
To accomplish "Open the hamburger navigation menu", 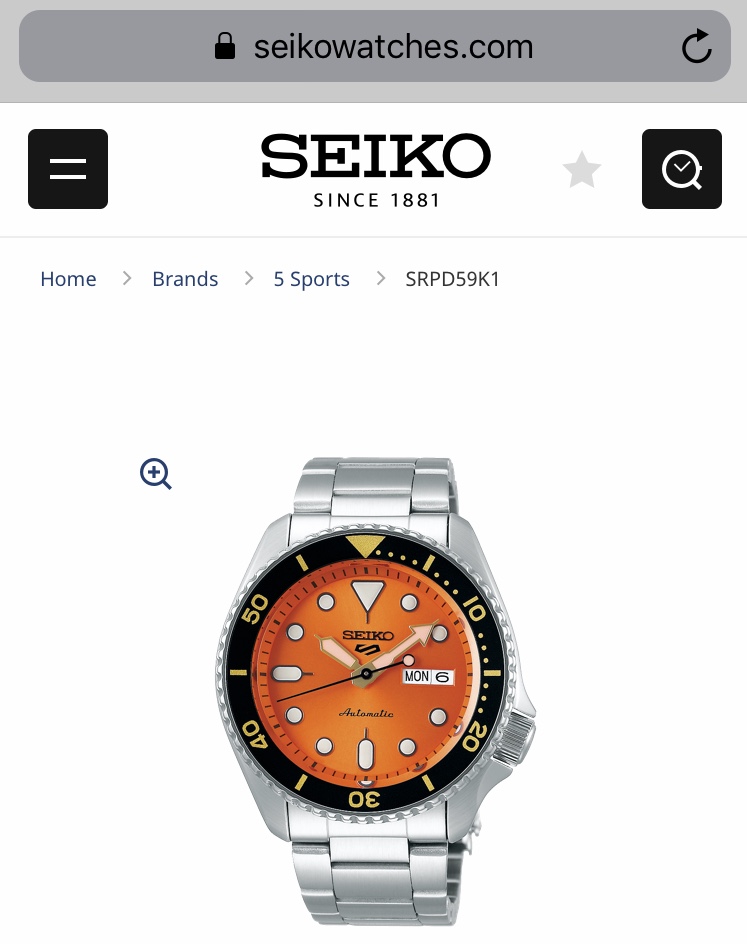I will (68, 169).
